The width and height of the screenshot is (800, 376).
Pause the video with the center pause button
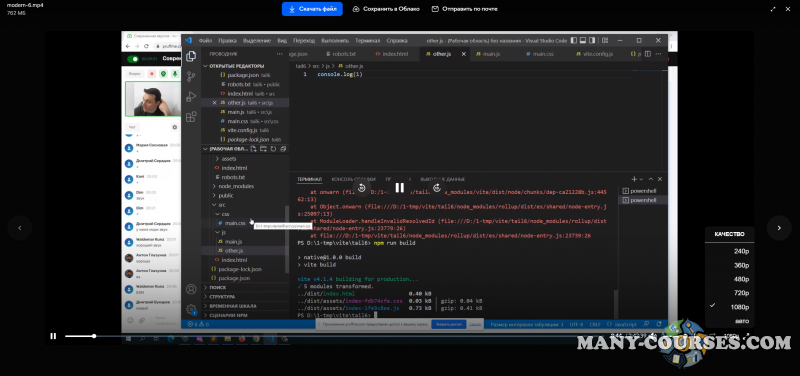click(399, 188)
